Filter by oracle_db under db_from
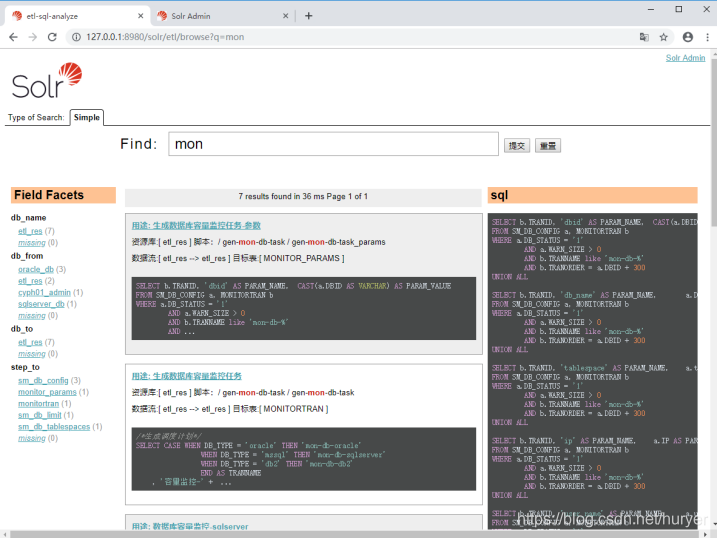The width and height of the screenshot is (718, 538). (x=36, y=269)
